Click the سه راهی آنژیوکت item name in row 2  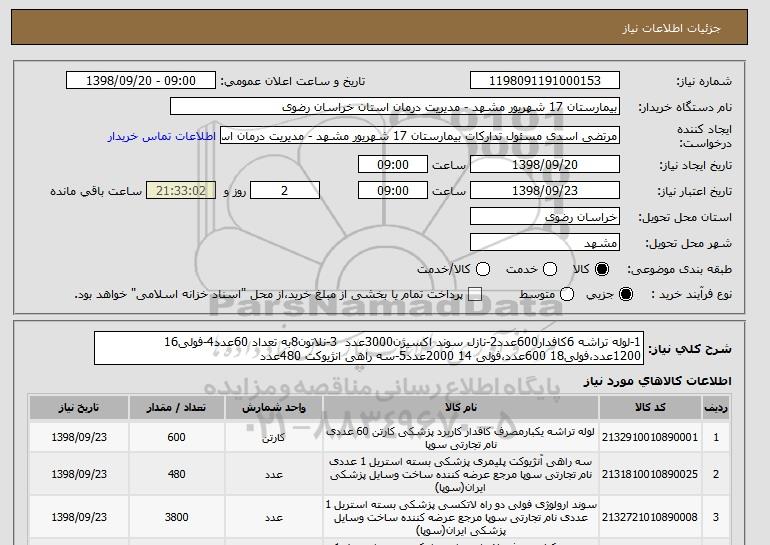coord(461,474)
